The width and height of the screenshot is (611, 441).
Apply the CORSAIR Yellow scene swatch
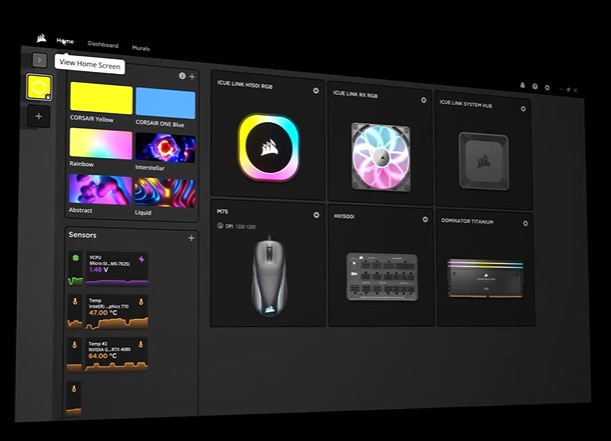(x=101, y=98)
